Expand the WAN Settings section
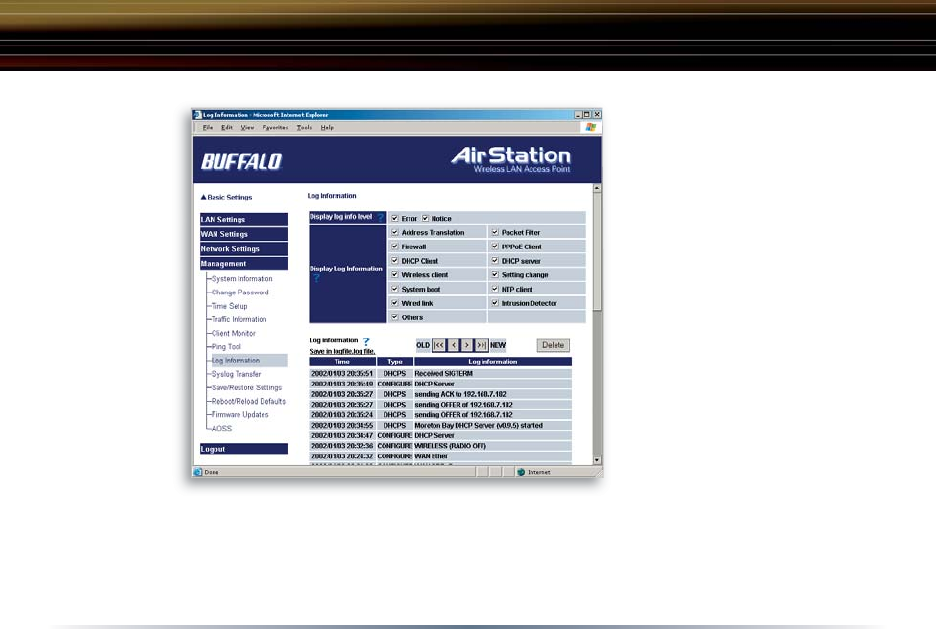The image size is (936, 629). click(x=244, y=234)
